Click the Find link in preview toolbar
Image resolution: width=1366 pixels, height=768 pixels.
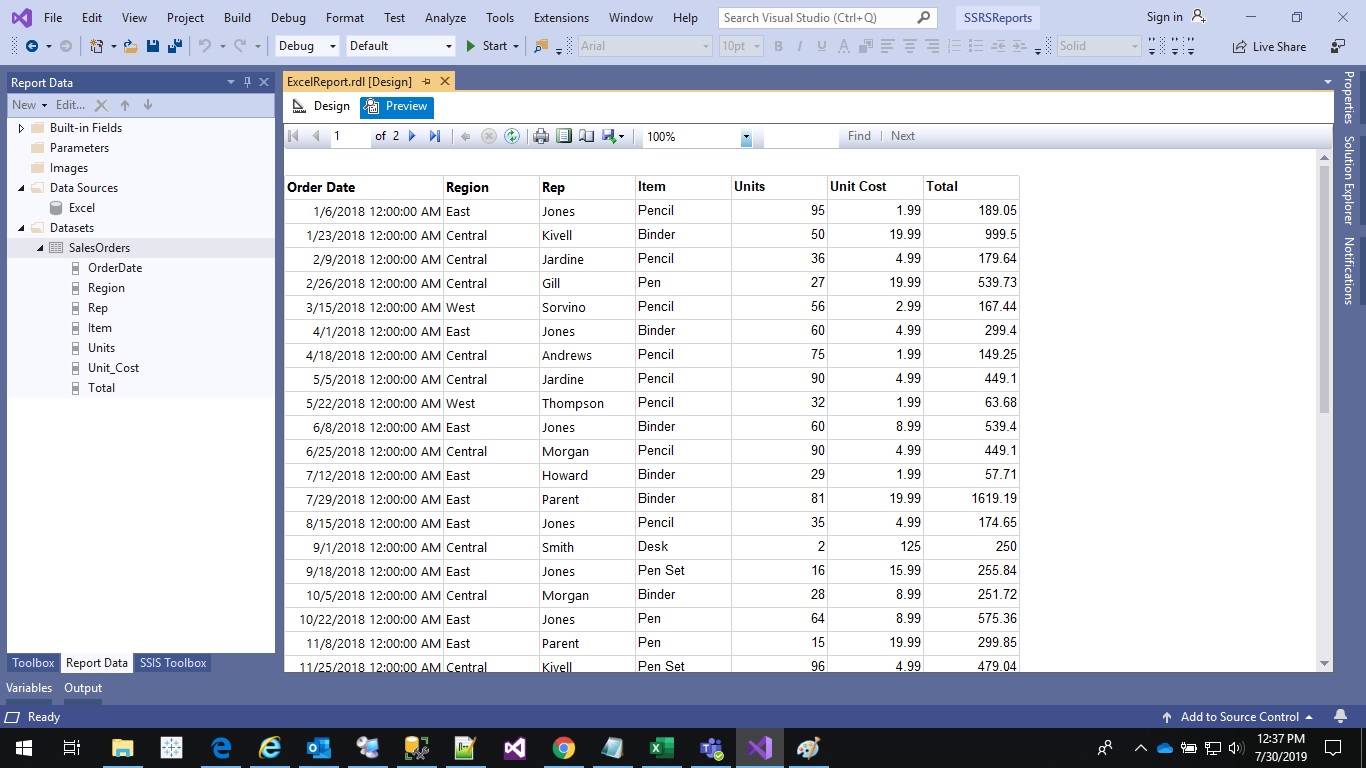(x=858, y=136)
